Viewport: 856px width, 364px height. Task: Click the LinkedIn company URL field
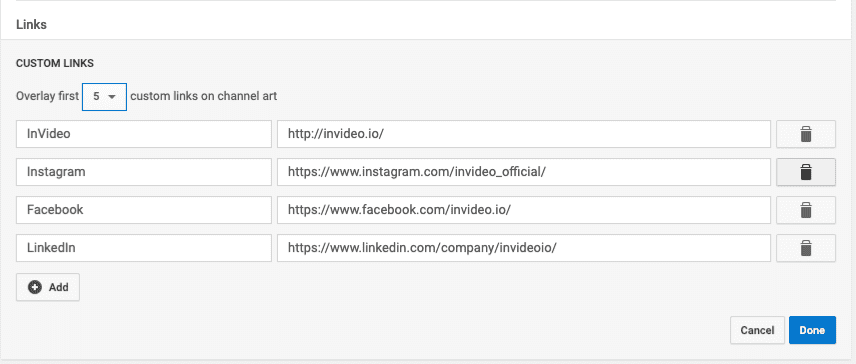(x=524, y=248)
